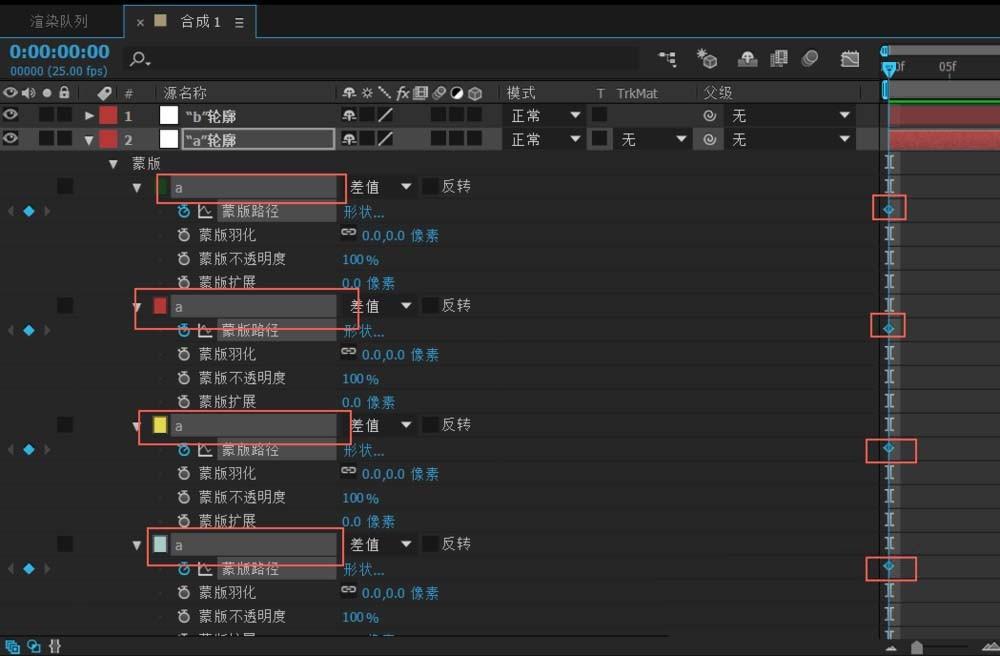1000x656 pixels.
Task: Expand the "b"轮廓 layer properties
Action: 90,115
